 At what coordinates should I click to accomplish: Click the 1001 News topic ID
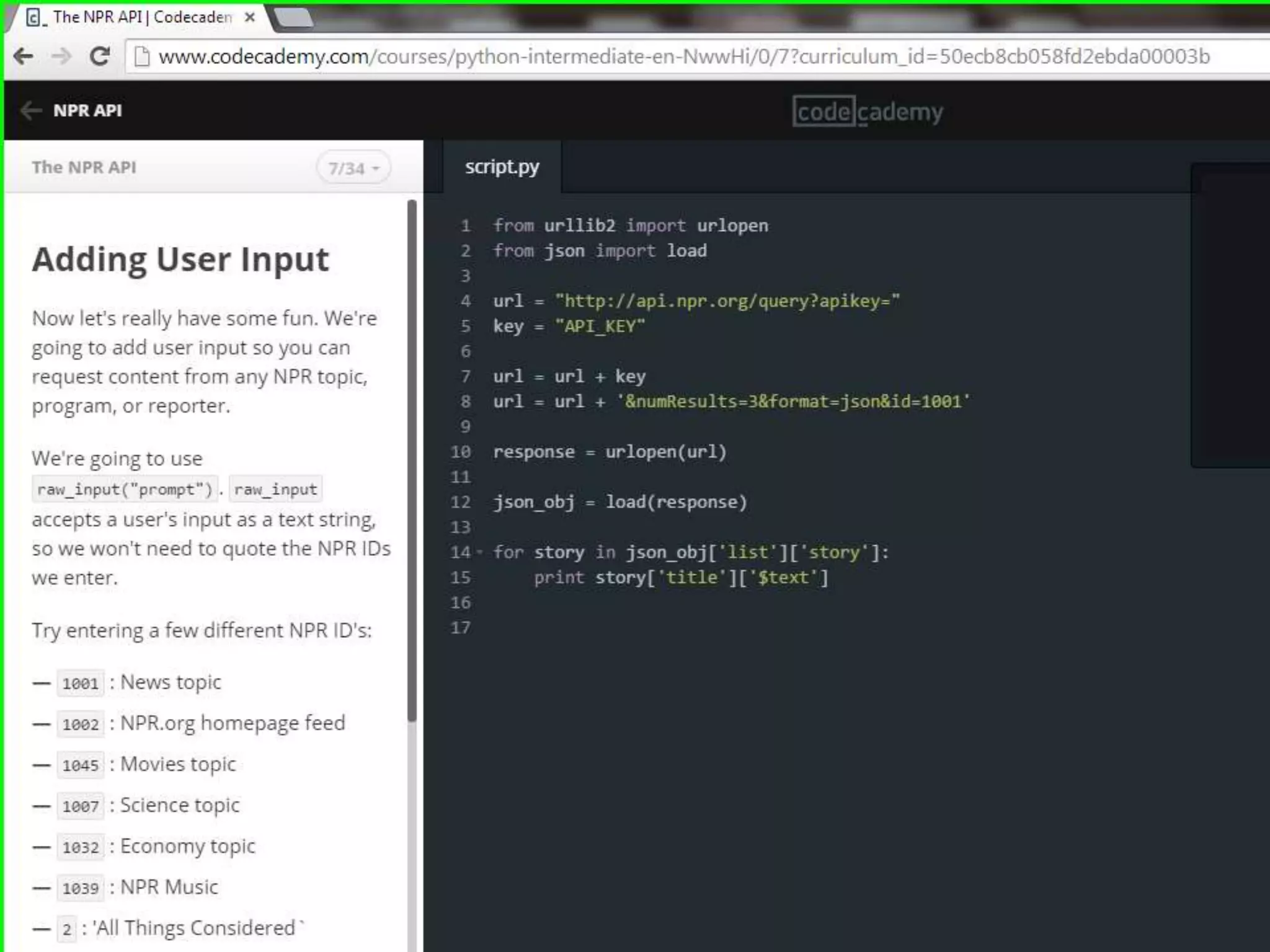coord(81,683)
